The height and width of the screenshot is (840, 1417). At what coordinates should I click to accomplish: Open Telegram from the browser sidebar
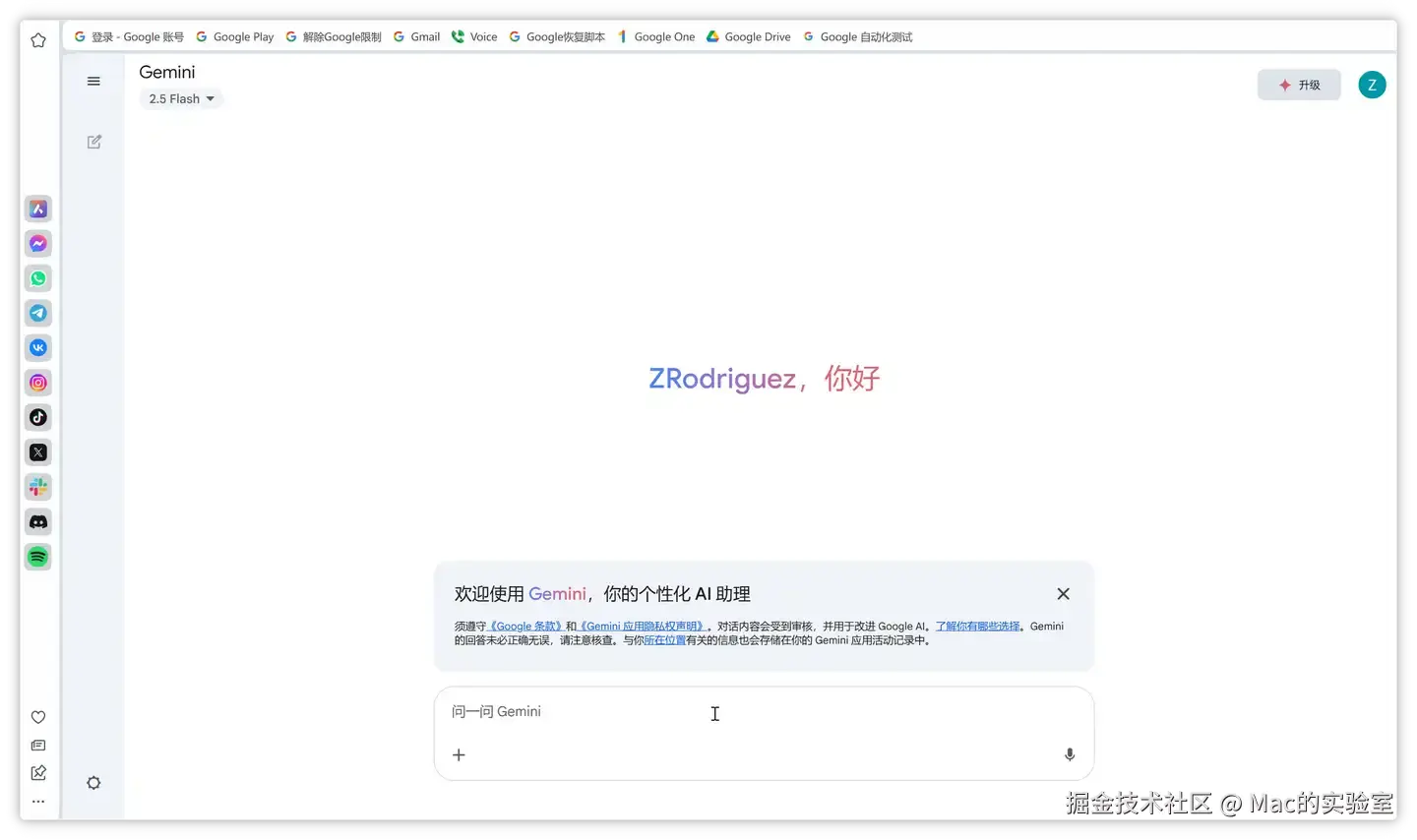tap(38, 313)
